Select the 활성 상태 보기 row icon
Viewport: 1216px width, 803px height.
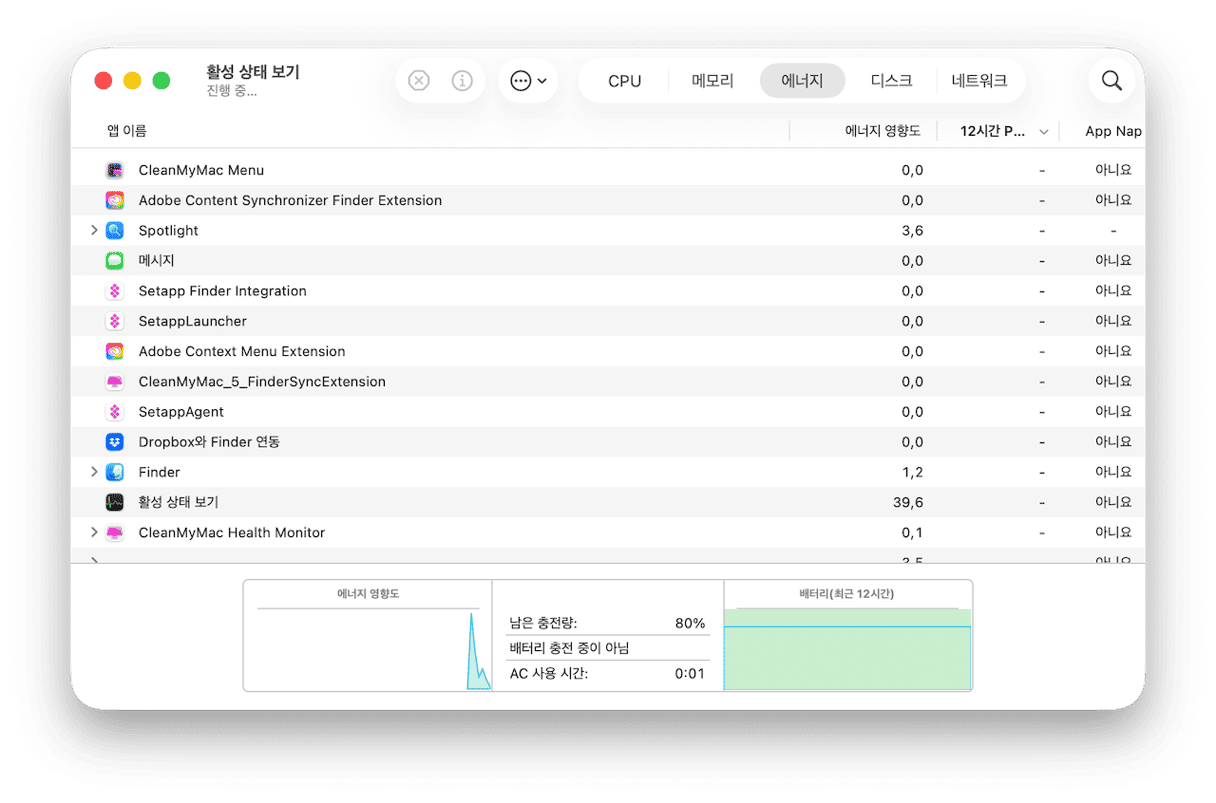[115, 502]
